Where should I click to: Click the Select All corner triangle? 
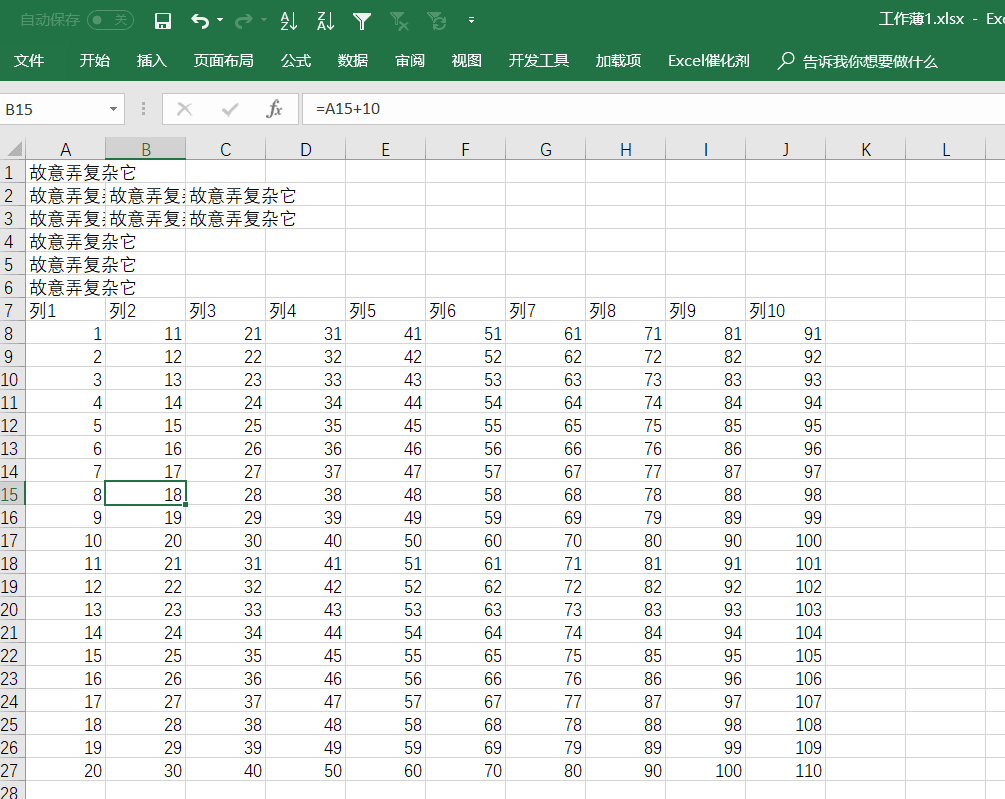(13, 149)
